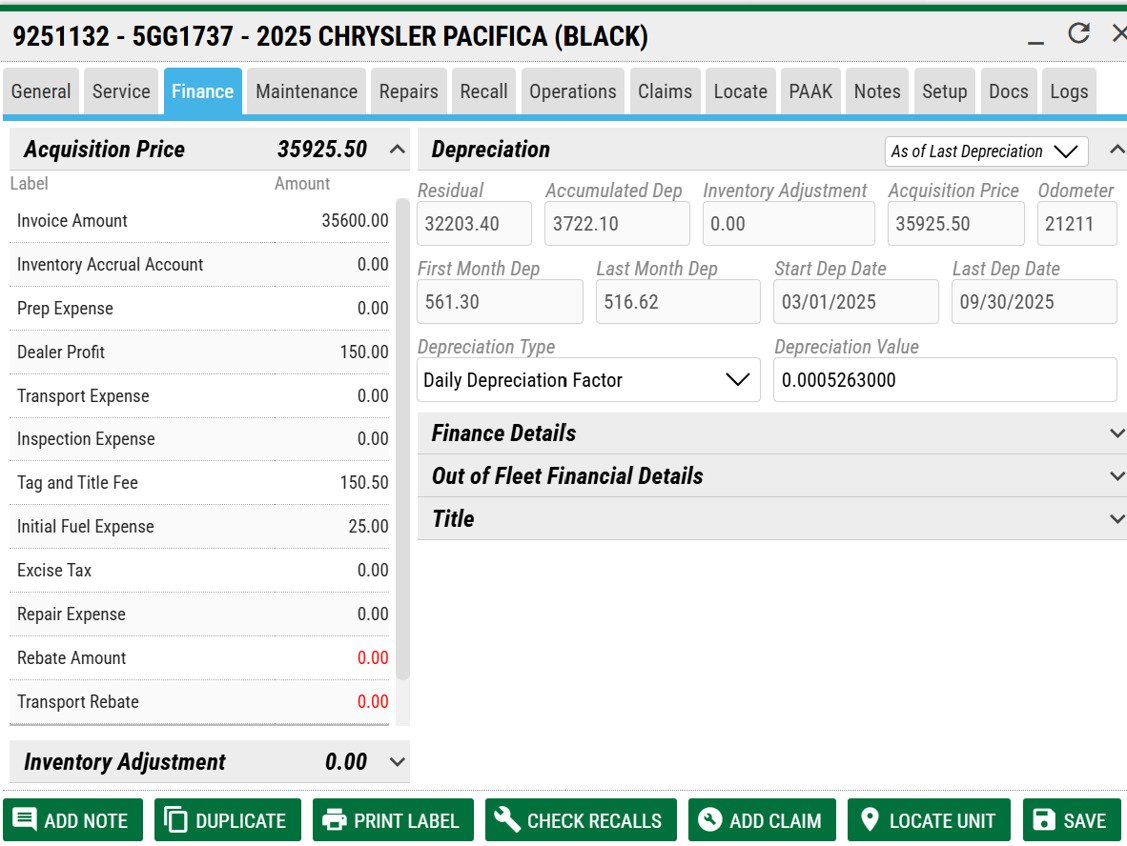This screenshot has width=1127, height=846.
Task: Click the Locate Unit map pin icon
Action: click(x=869, y=820)
